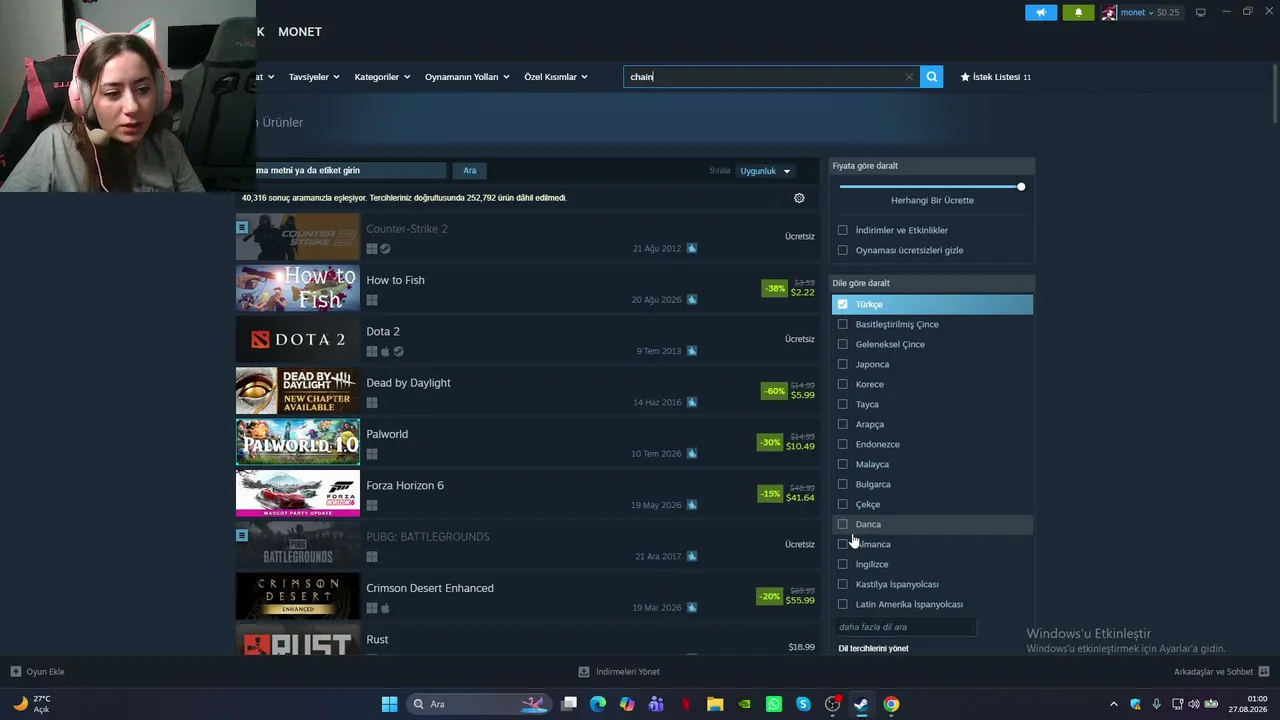1280x720 pixels.
Task: Click the blue icon beside Palworld date
Action: coord(692,454)
